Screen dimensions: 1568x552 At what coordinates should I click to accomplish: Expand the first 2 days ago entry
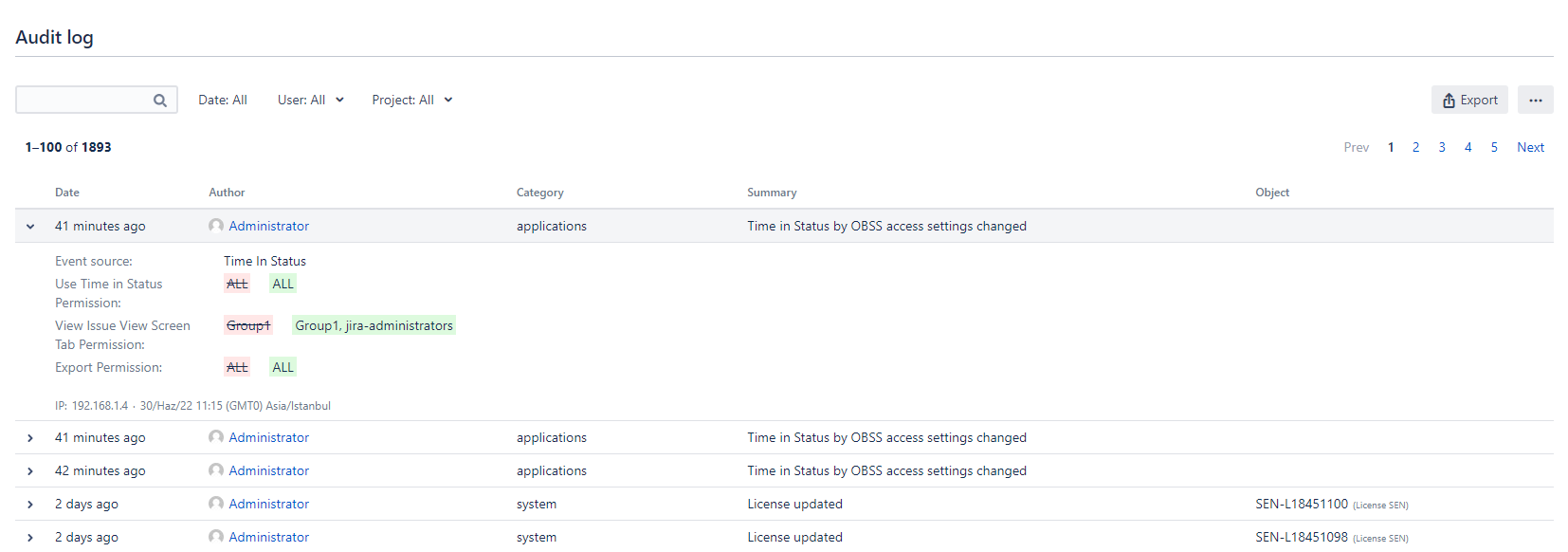click(30, 505)
